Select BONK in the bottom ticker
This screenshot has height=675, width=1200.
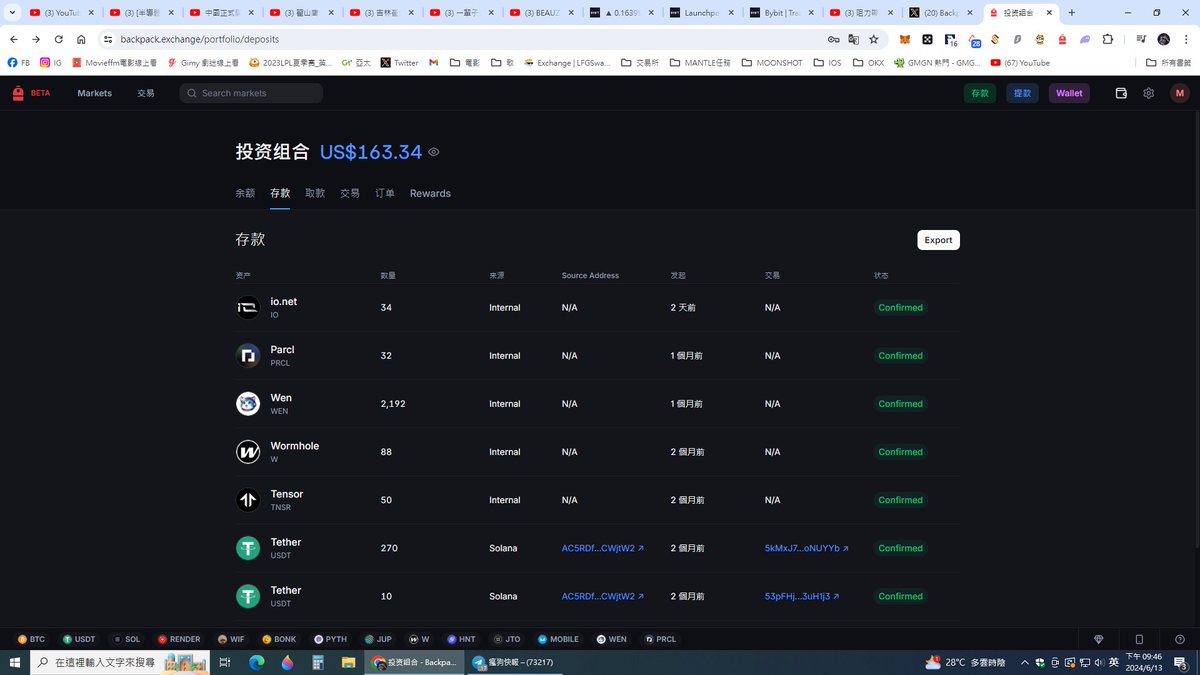279,639
